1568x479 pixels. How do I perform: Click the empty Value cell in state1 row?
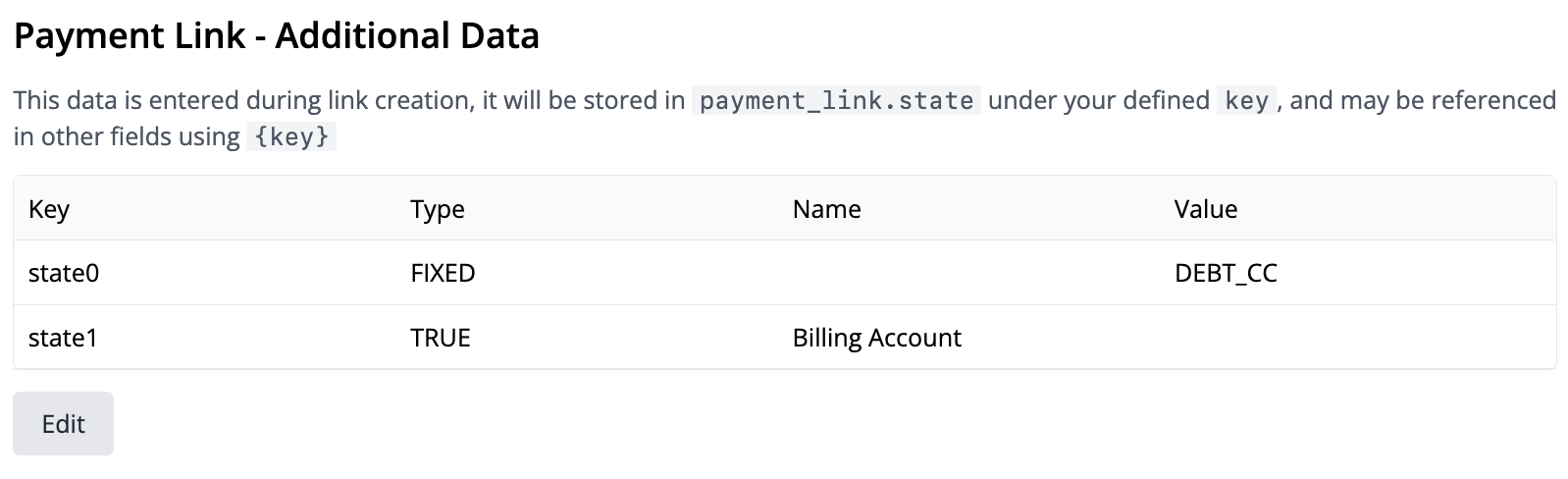(x=1354, y=338)
